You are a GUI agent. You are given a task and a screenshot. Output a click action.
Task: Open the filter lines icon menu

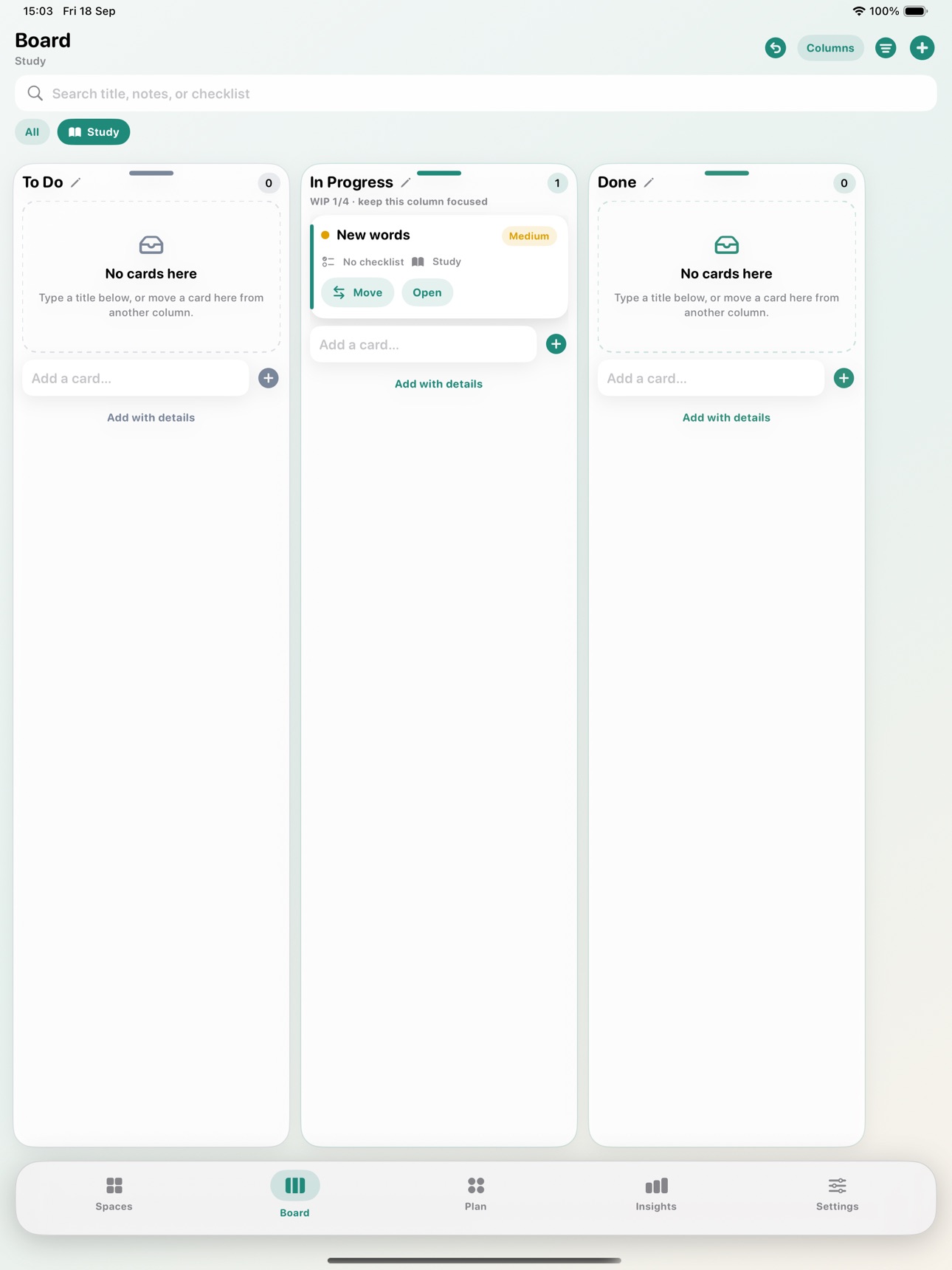coord(886,48)
